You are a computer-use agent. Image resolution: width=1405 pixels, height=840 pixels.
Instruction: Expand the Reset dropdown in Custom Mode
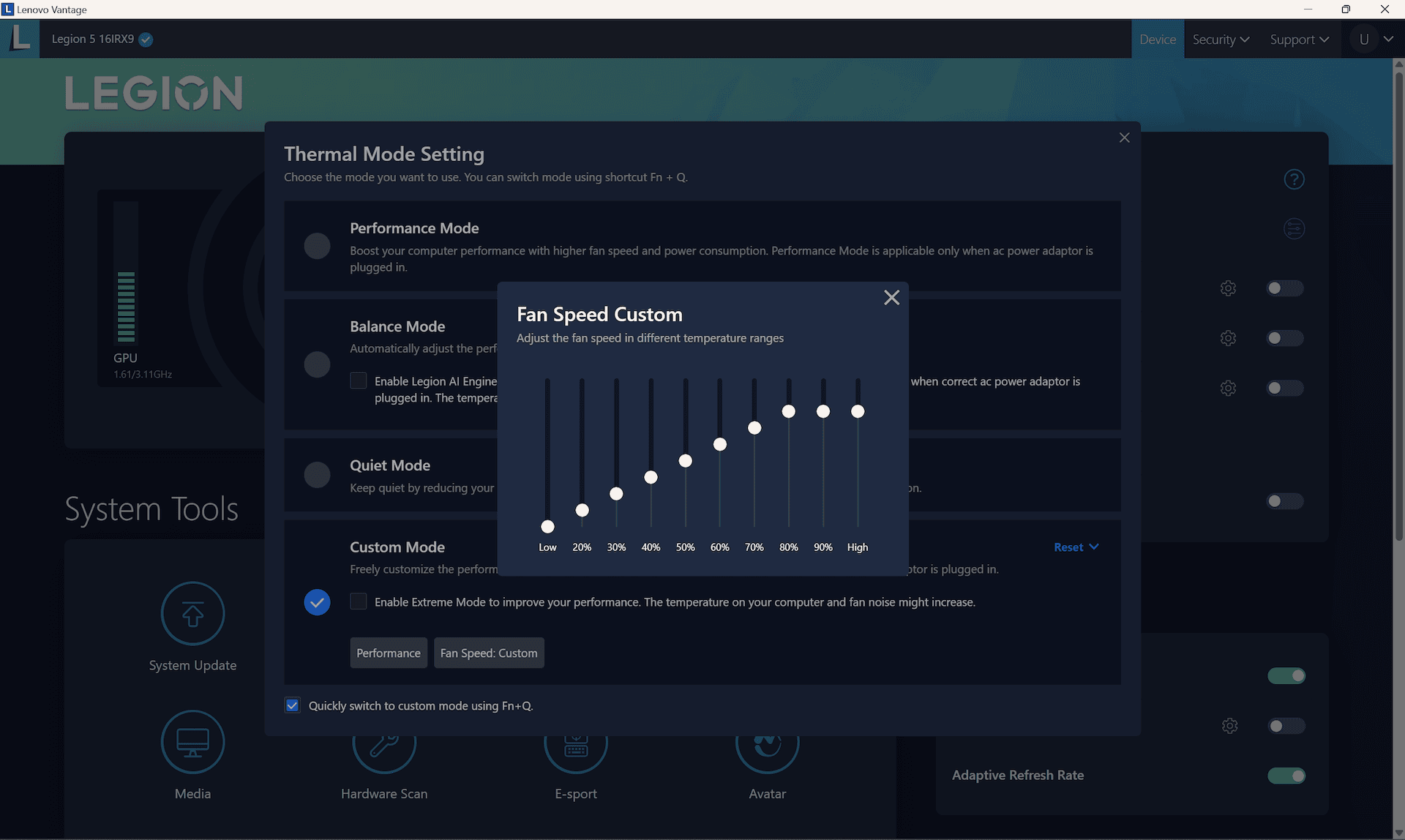point(1076,546)
